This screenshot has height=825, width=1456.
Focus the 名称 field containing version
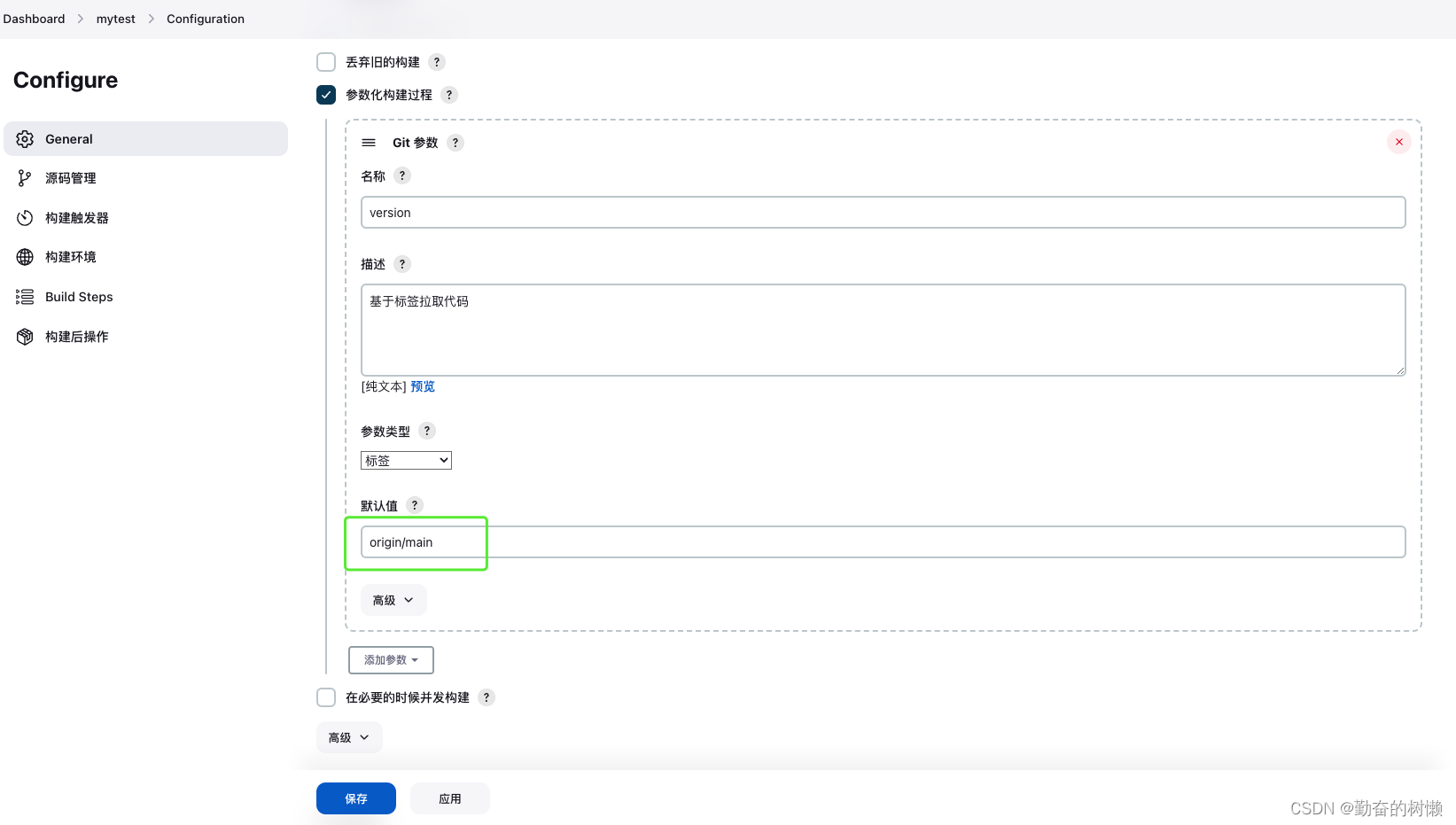coord(884,213)
